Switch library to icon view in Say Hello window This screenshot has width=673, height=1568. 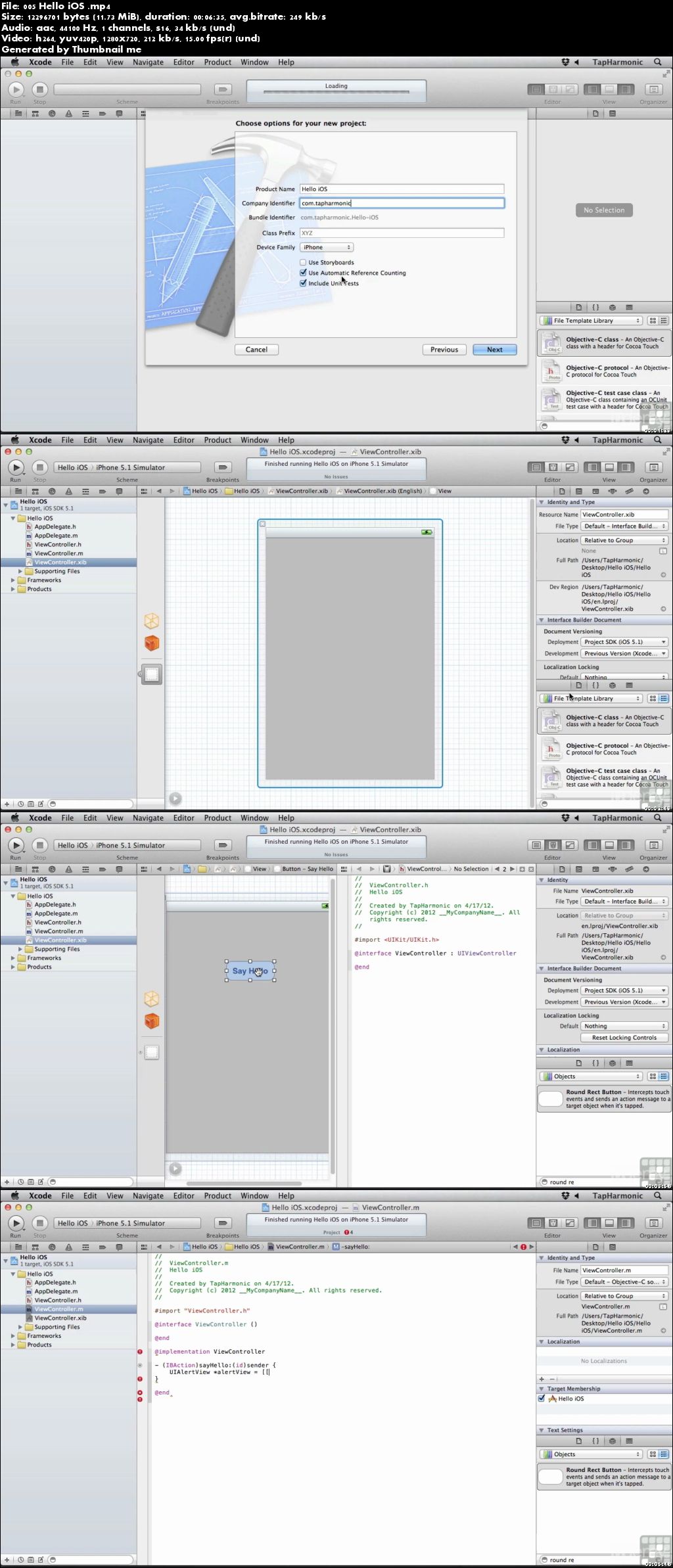[x=653, y=1076]
